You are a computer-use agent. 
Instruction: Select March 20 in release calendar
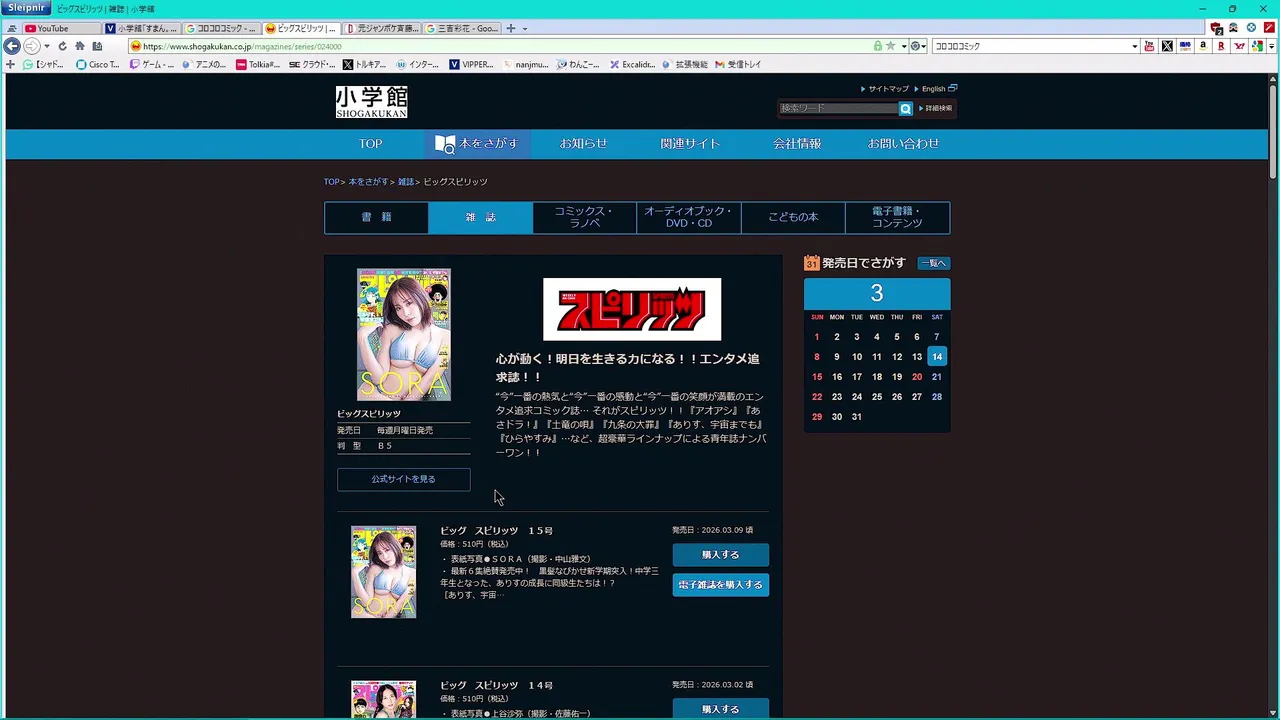tap(917, 377)
